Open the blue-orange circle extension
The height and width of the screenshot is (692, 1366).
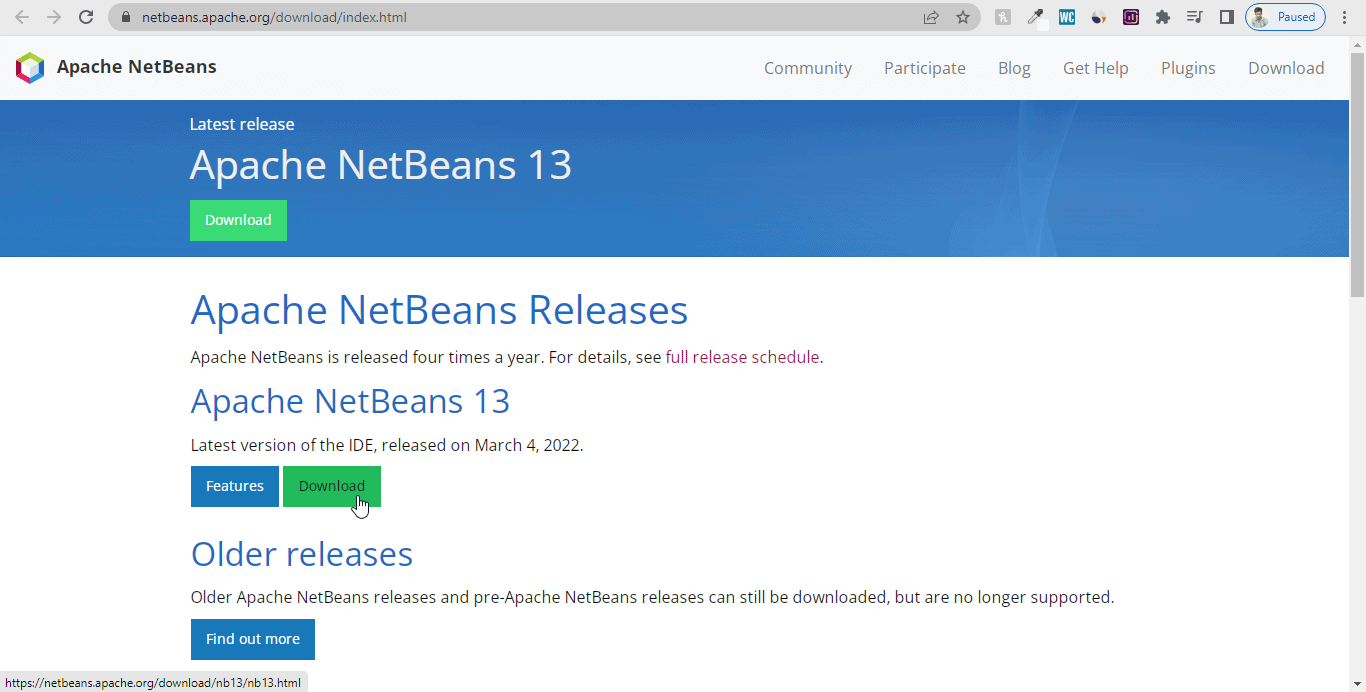[1099, 17]
